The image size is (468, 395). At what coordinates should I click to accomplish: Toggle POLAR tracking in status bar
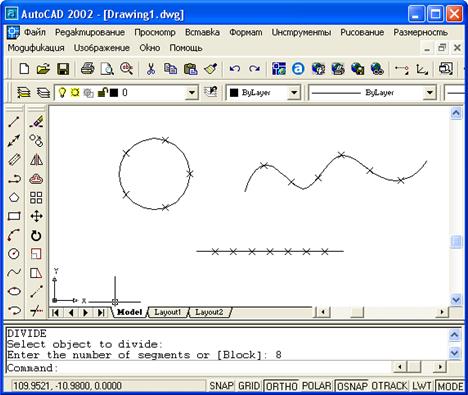[x=316, y=386]
